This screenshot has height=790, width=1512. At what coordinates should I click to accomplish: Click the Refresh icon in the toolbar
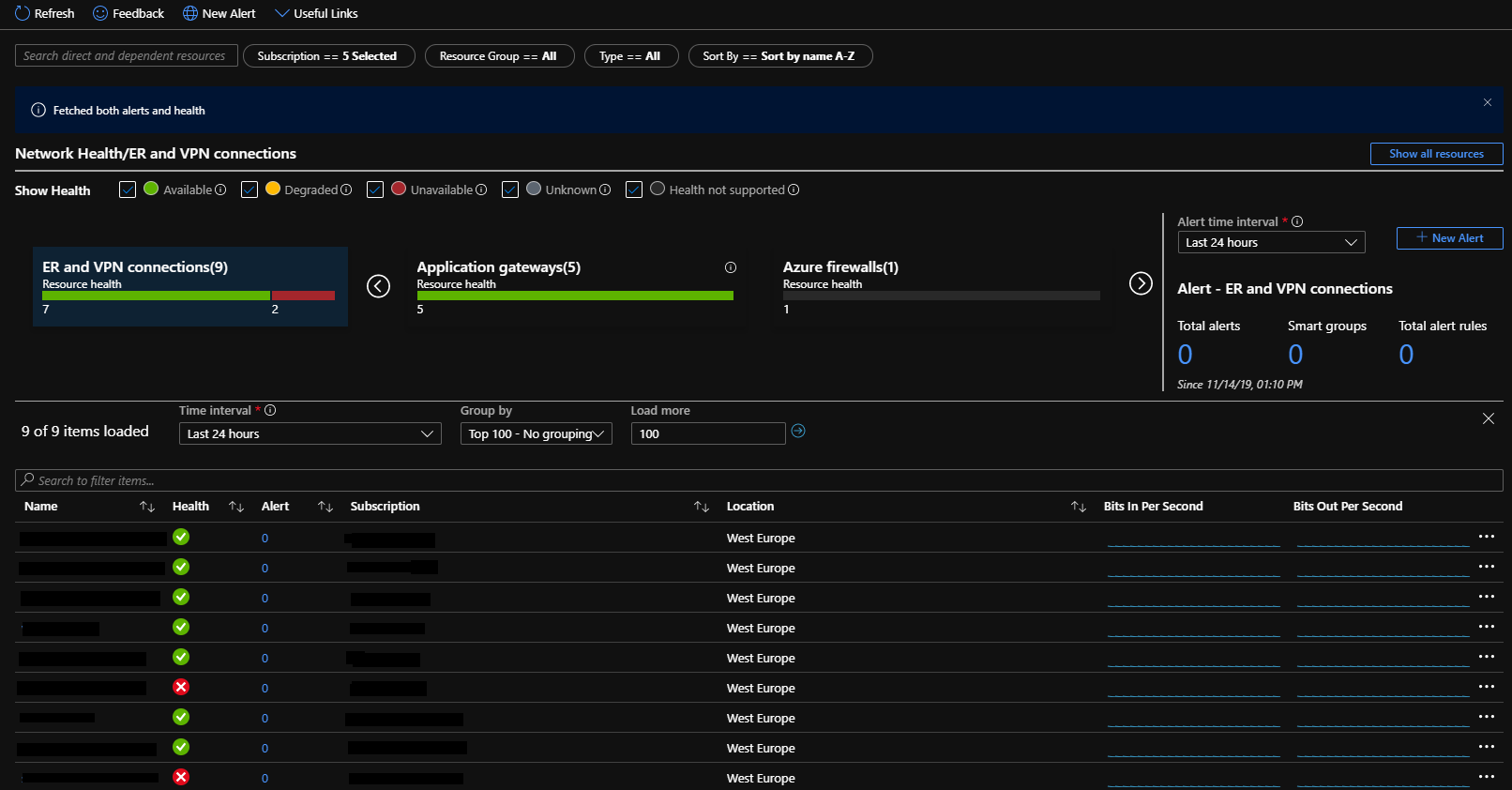pos(23,13)
